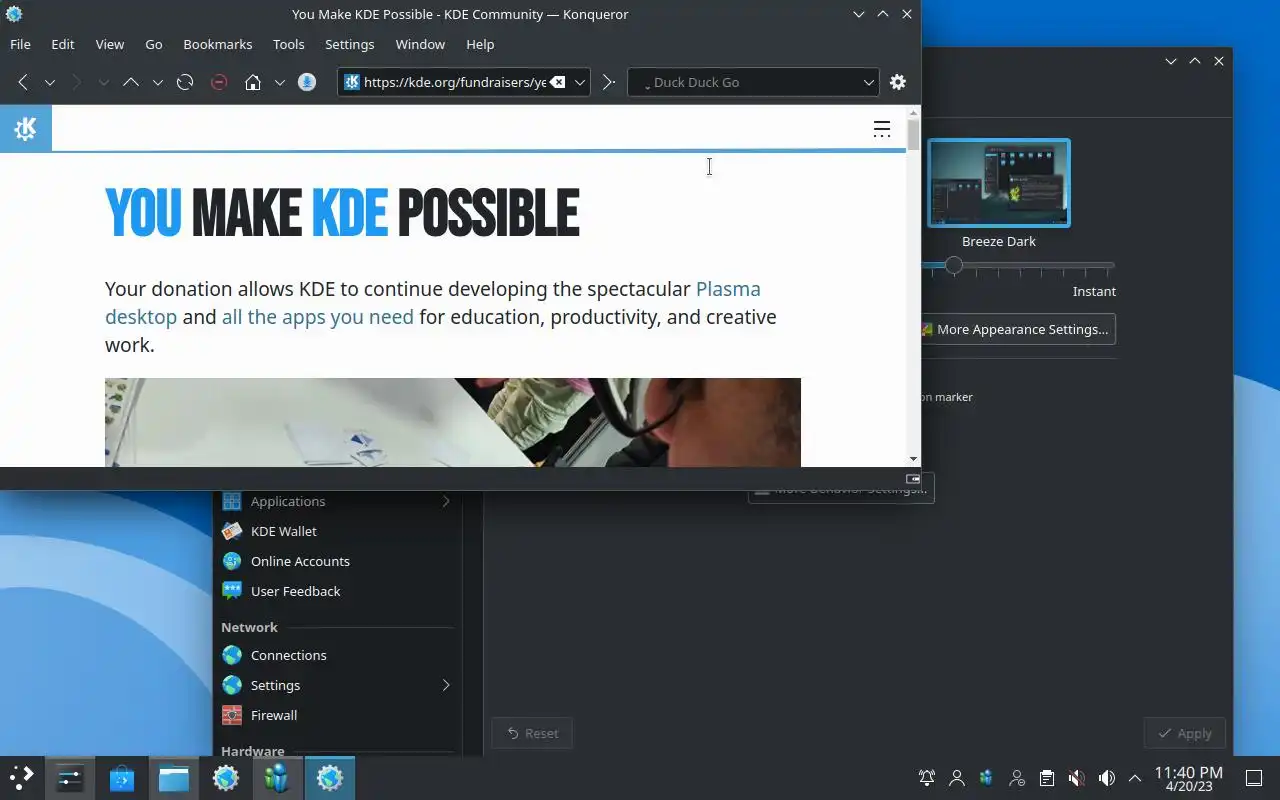The image size is (1280, 800).
Task: Click the Go arrow next to the URL
Action: point(608,82)
